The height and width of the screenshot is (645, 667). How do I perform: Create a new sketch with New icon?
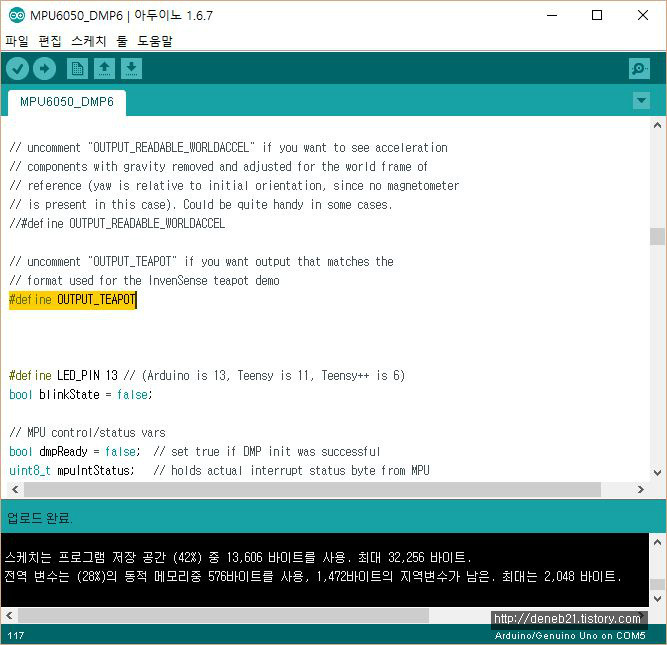[77, 68]
